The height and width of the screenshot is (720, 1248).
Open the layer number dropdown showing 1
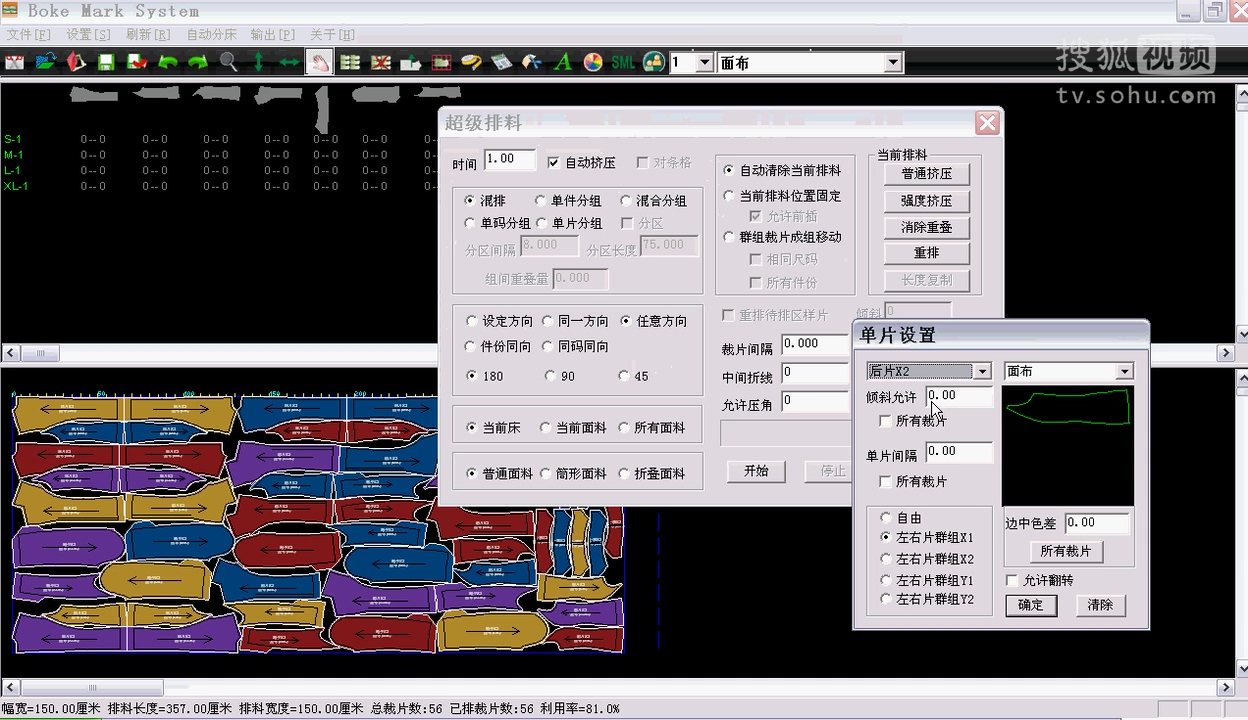point(706,62)
